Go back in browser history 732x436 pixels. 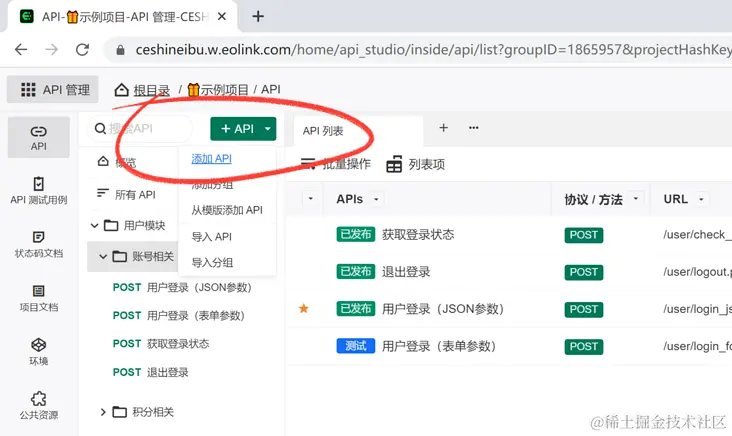click(x=21, y=49)
